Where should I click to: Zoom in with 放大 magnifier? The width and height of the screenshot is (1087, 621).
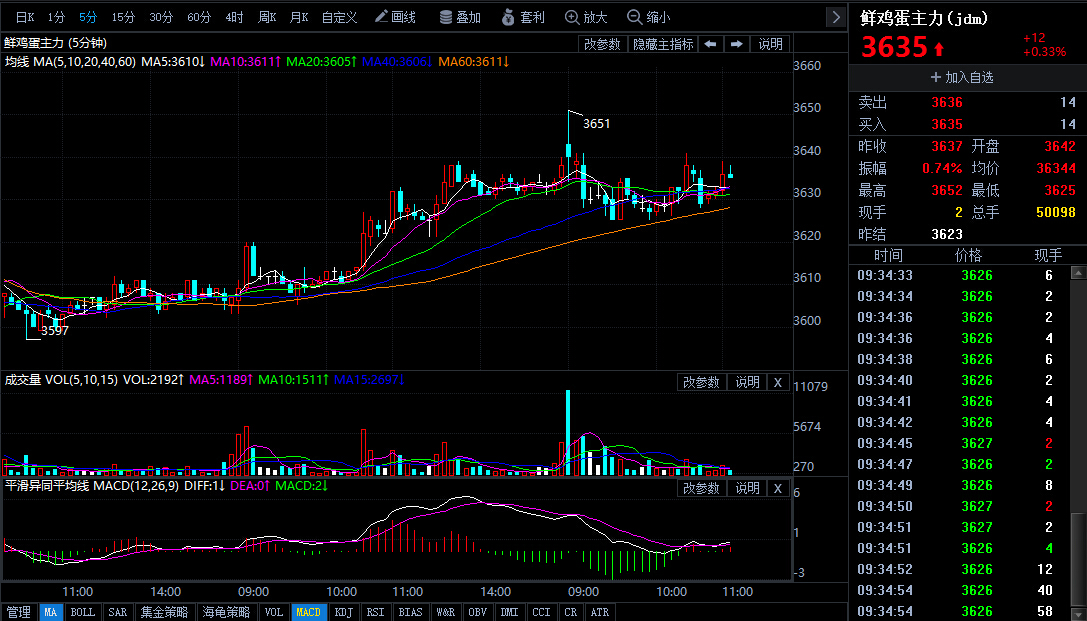[586, 17]
